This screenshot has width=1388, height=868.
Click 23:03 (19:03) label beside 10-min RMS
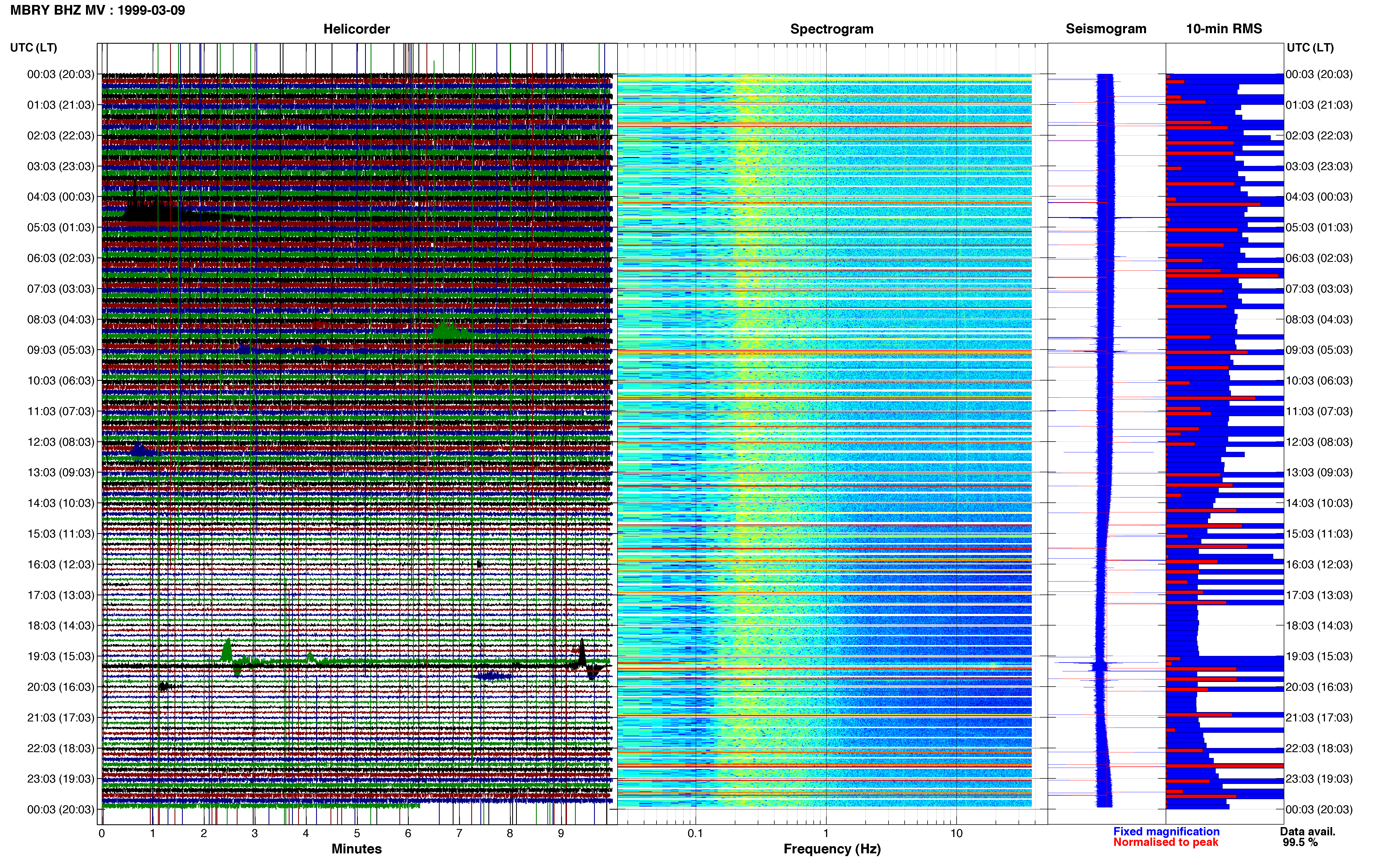(1319, 778)
